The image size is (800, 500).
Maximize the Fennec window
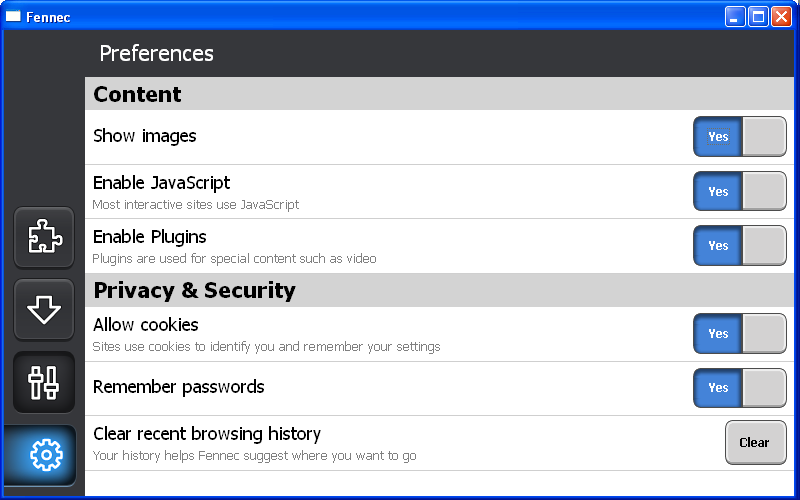[758, 17]
